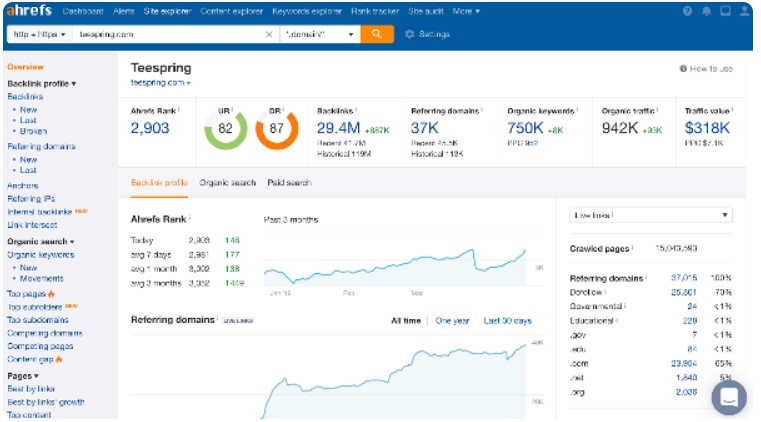This screenshot has height=422, width=761.
Task: Switch to the Paid search tab
Action: (x=289, y=183)
